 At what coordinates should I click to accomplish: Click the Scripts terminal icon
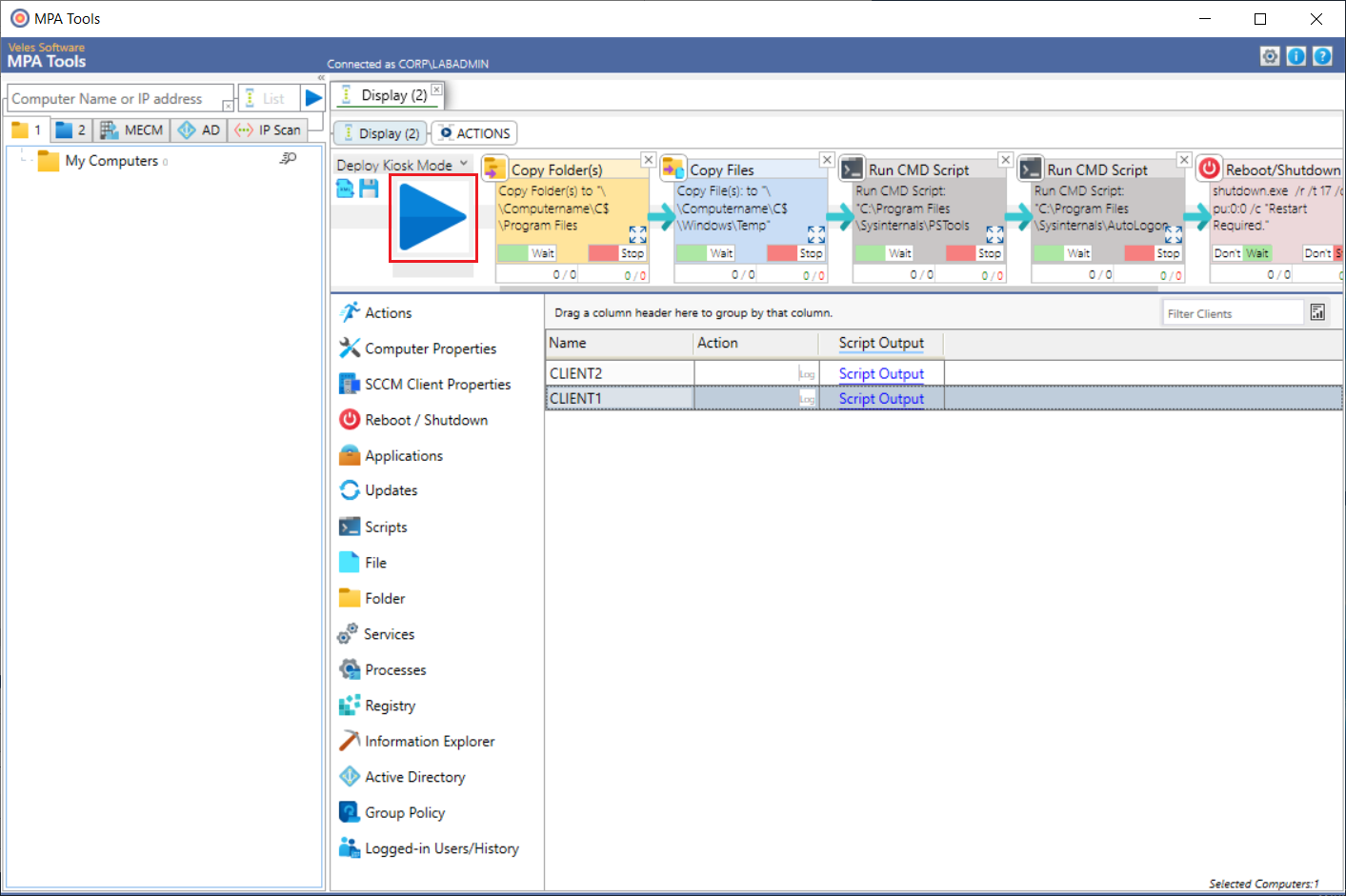pos(350,527)
